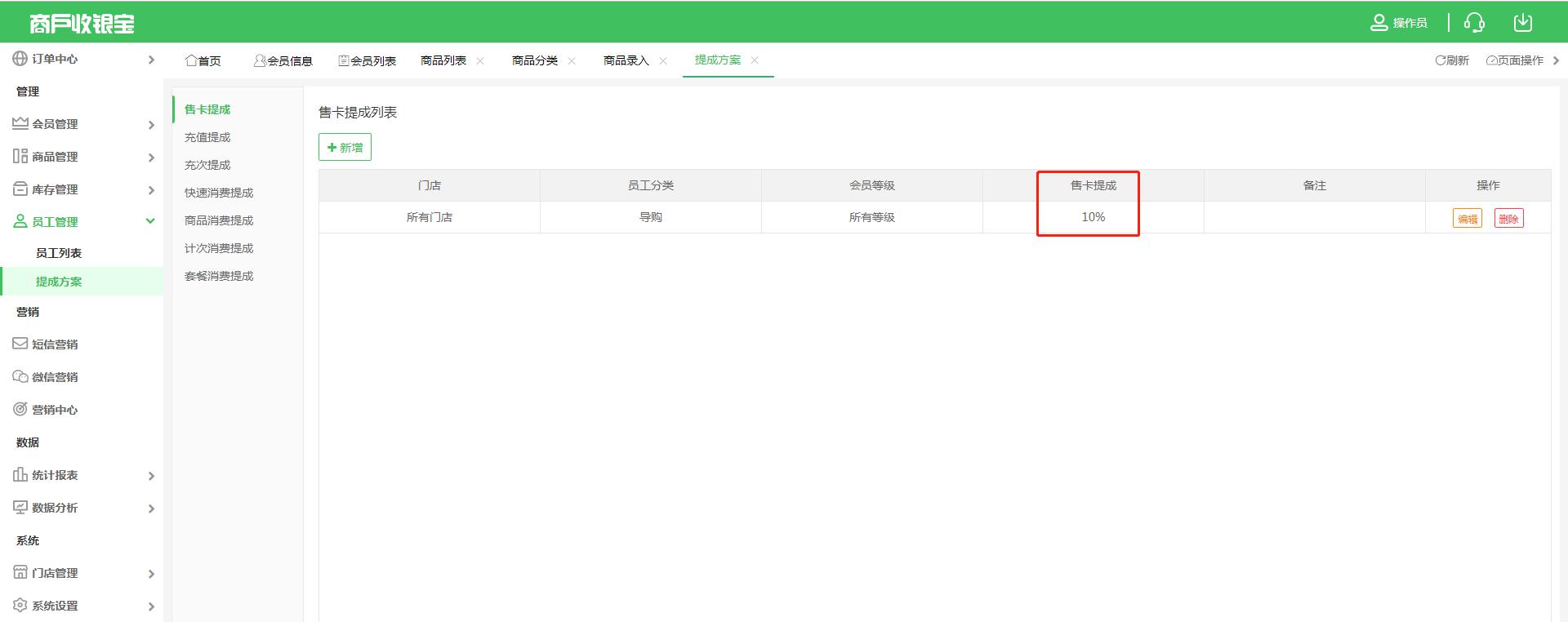Open 短信营销 from the sidebar

[54, 344]
